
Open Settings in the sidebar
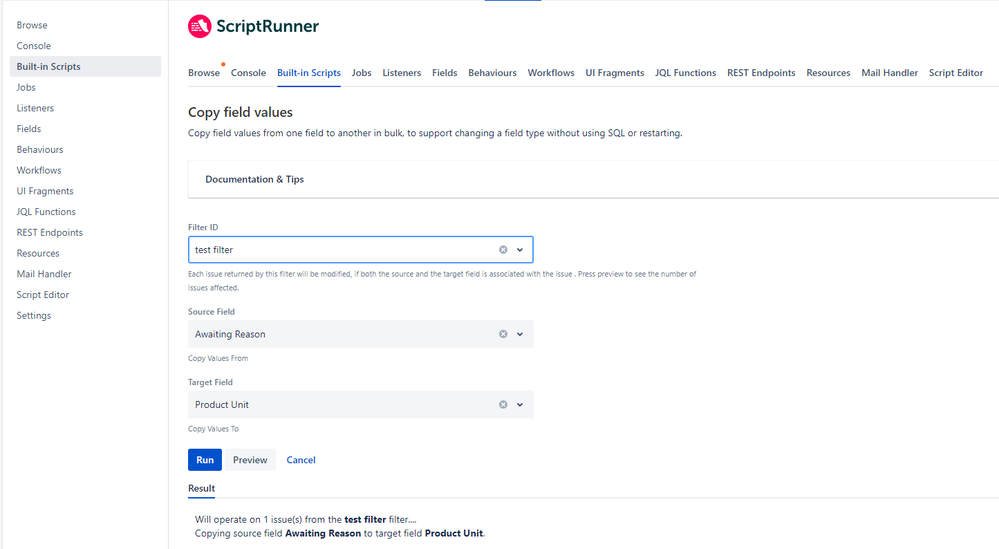point(34,315)
